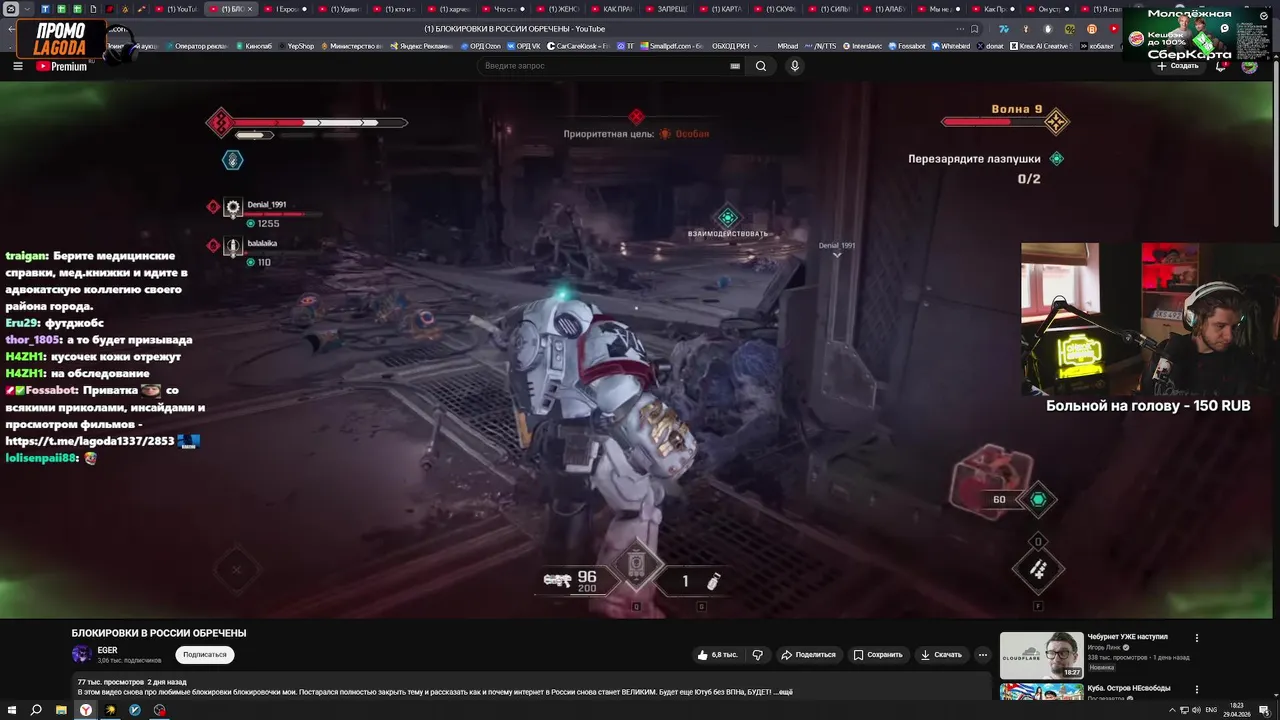This screenshot has height=720, width=1280.
Task: Open the MRoad bookmark
Action: coord(787,46)
